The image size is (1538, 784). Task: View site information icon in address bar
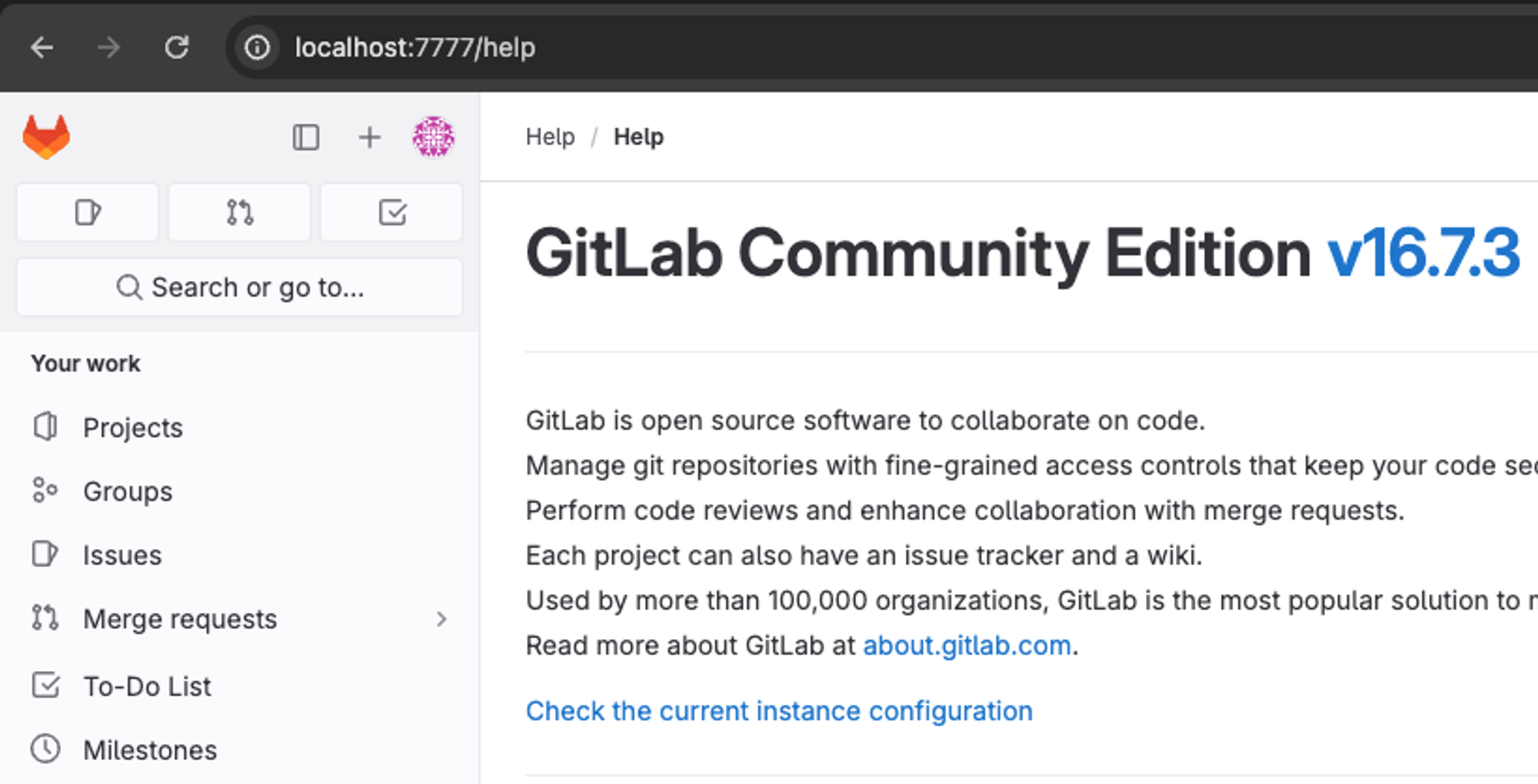click(x=257, y=48)
